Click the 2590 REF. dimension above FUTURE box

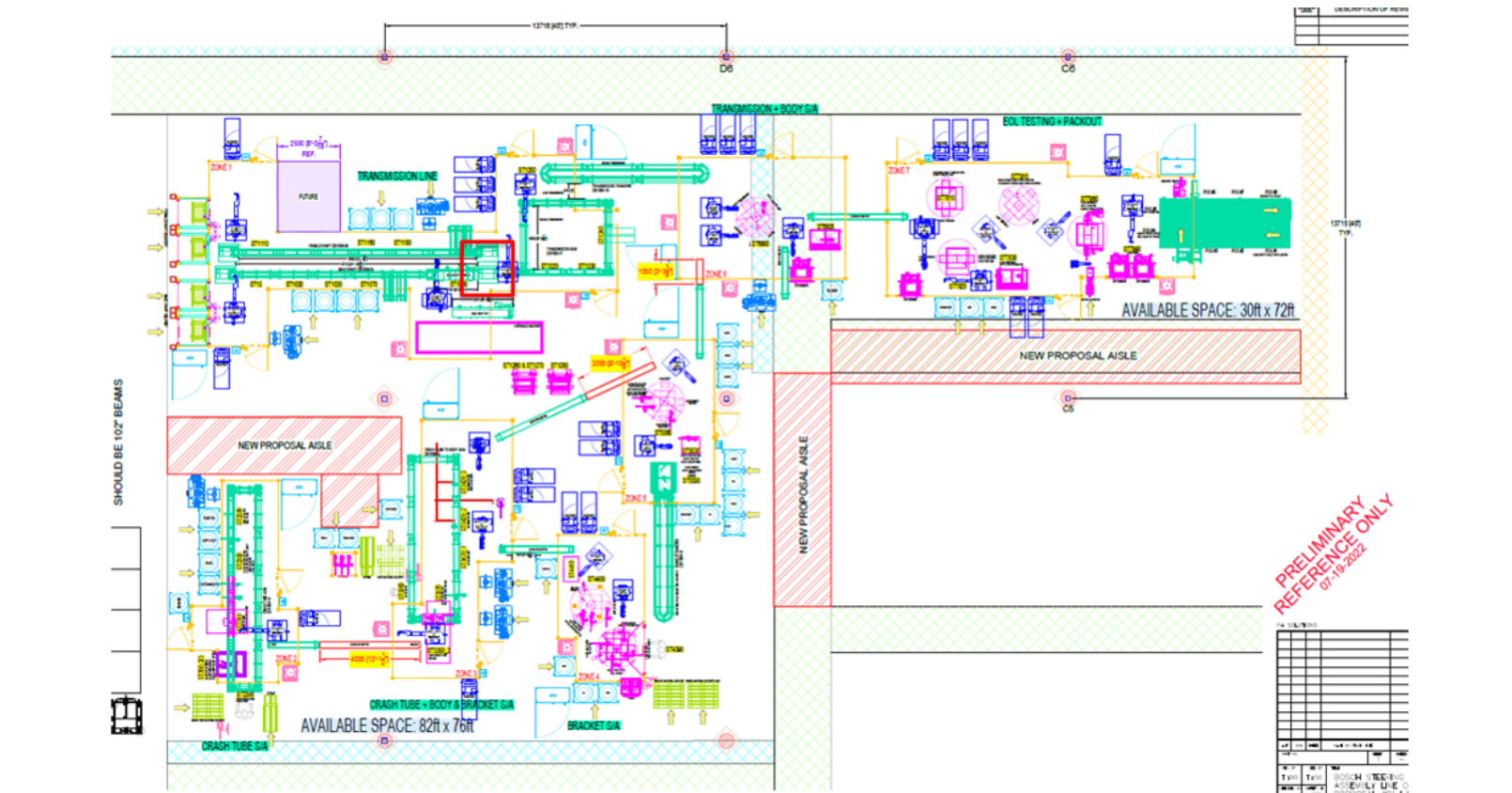pos(308,148)
